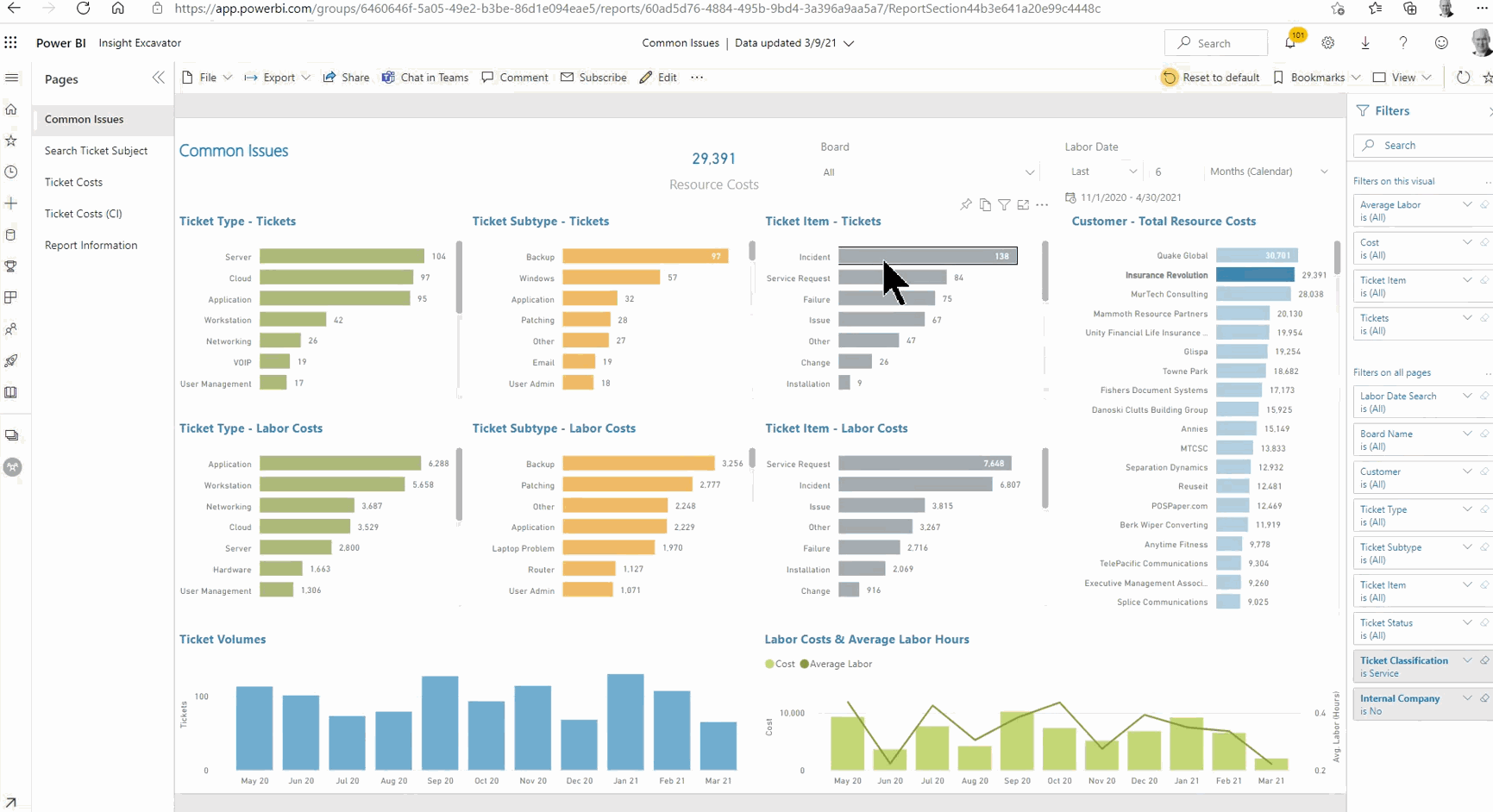Screen dimensions: 1493x812
Task: Click the download arrow icon in header
Action: (1365, 42)
